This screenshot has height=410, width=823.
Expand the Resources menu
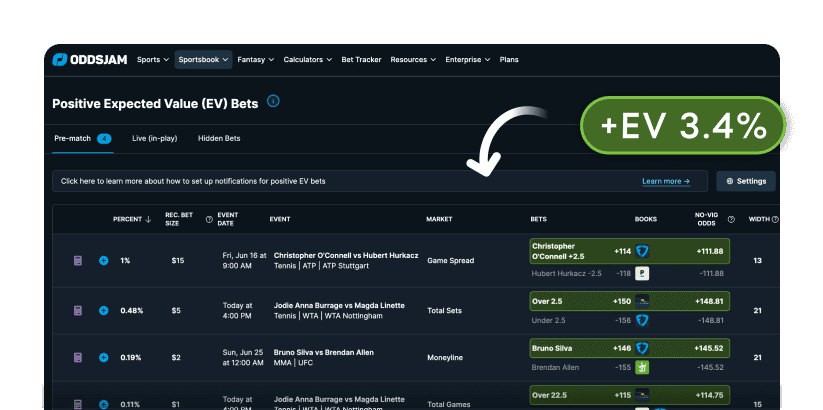(413, 60)
